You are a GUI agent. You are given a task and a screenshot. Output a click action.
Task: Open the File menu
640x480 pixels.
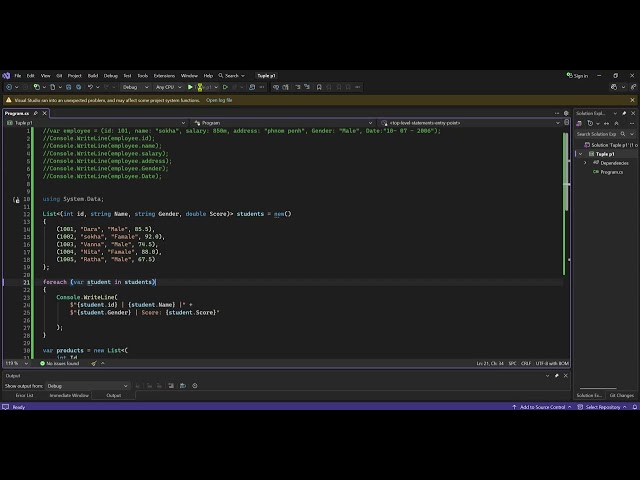click(18, 76)
